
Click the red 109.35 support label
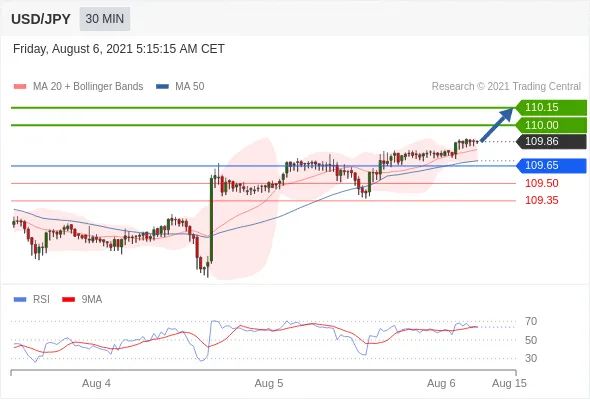pyautogui.click(x=541, y=200)
